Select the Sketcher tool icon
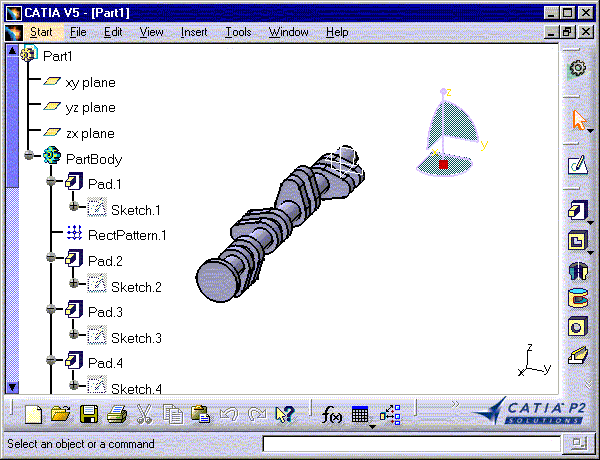 [x=577, y=166]
